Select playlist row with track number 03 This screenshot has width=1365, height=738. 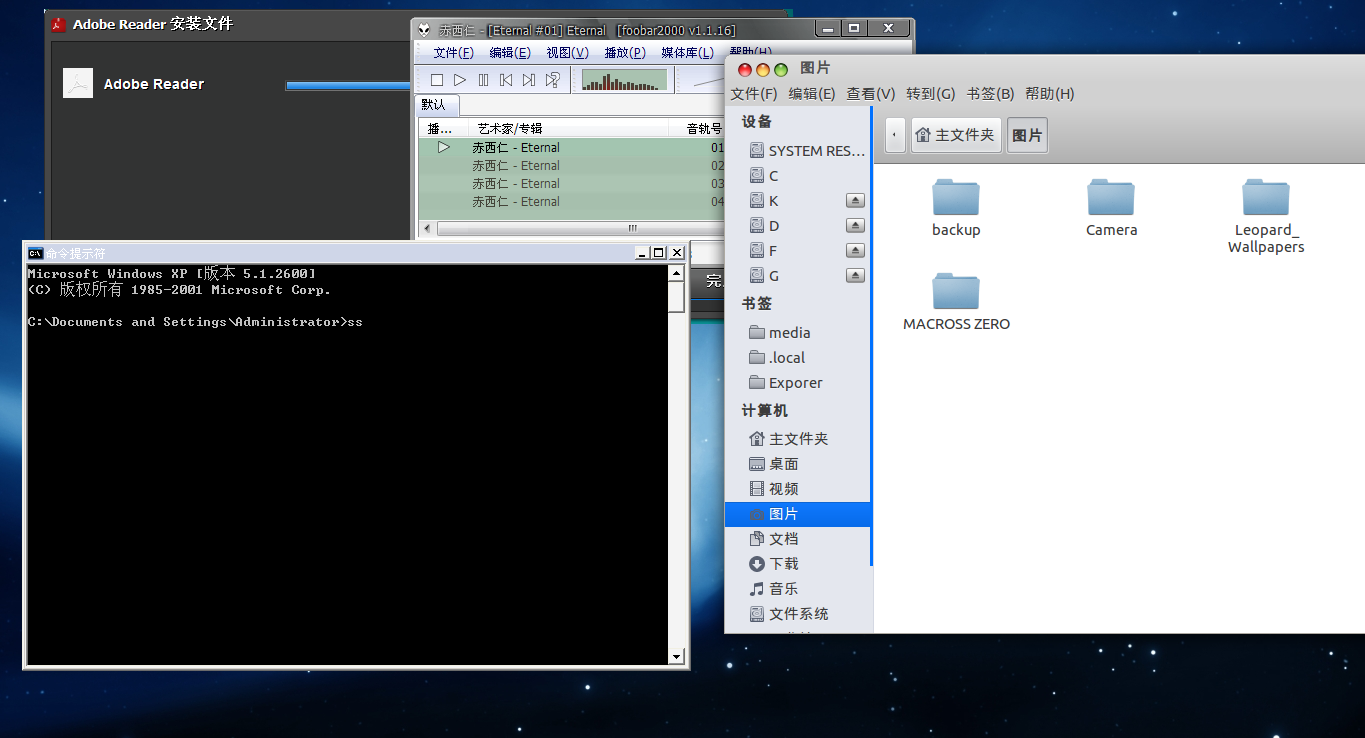tap(571, 184)
